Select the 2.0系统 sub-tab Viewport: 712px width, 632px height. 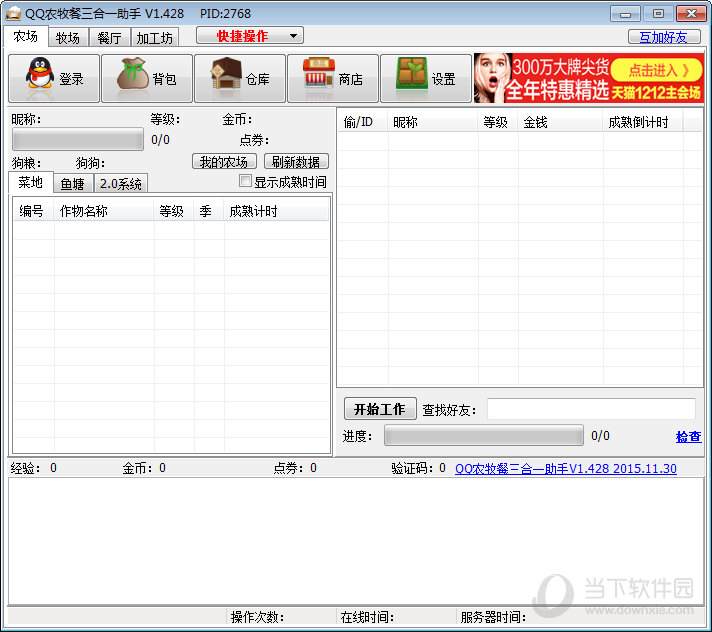pos(121,184)
